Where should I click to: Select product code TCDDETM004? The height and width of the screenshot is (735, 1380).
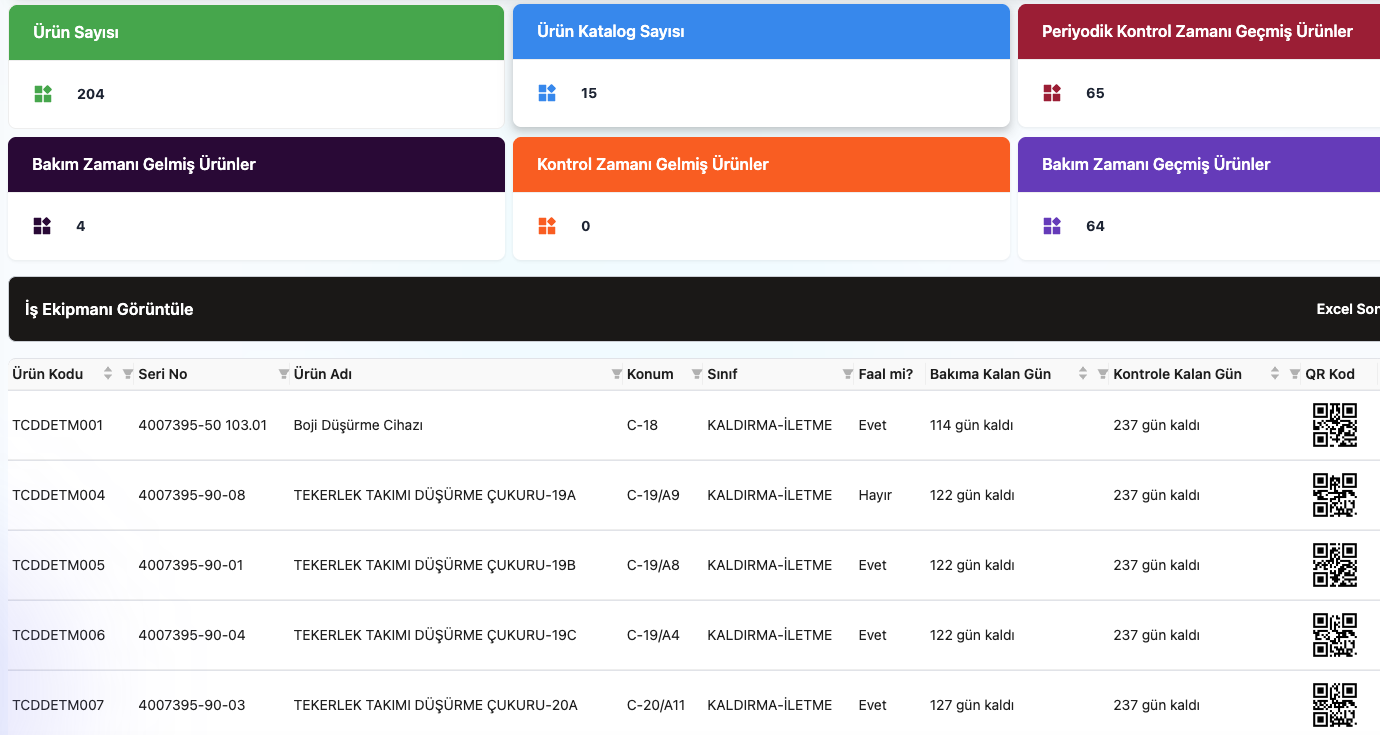click(x=59, y=495)
